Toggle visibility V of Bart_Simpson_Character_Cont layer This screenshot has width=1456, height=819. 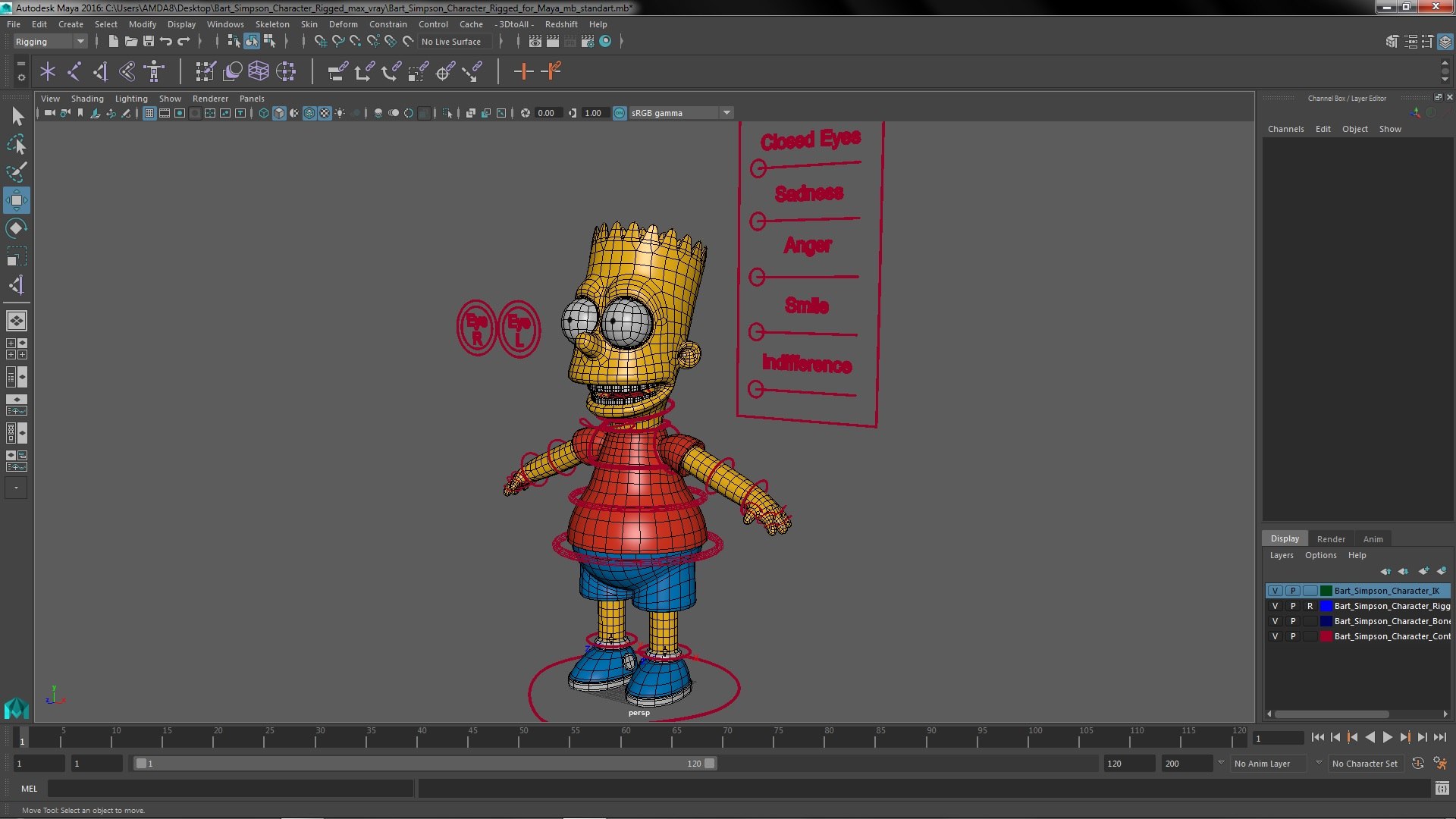(x=1275, y=636)
